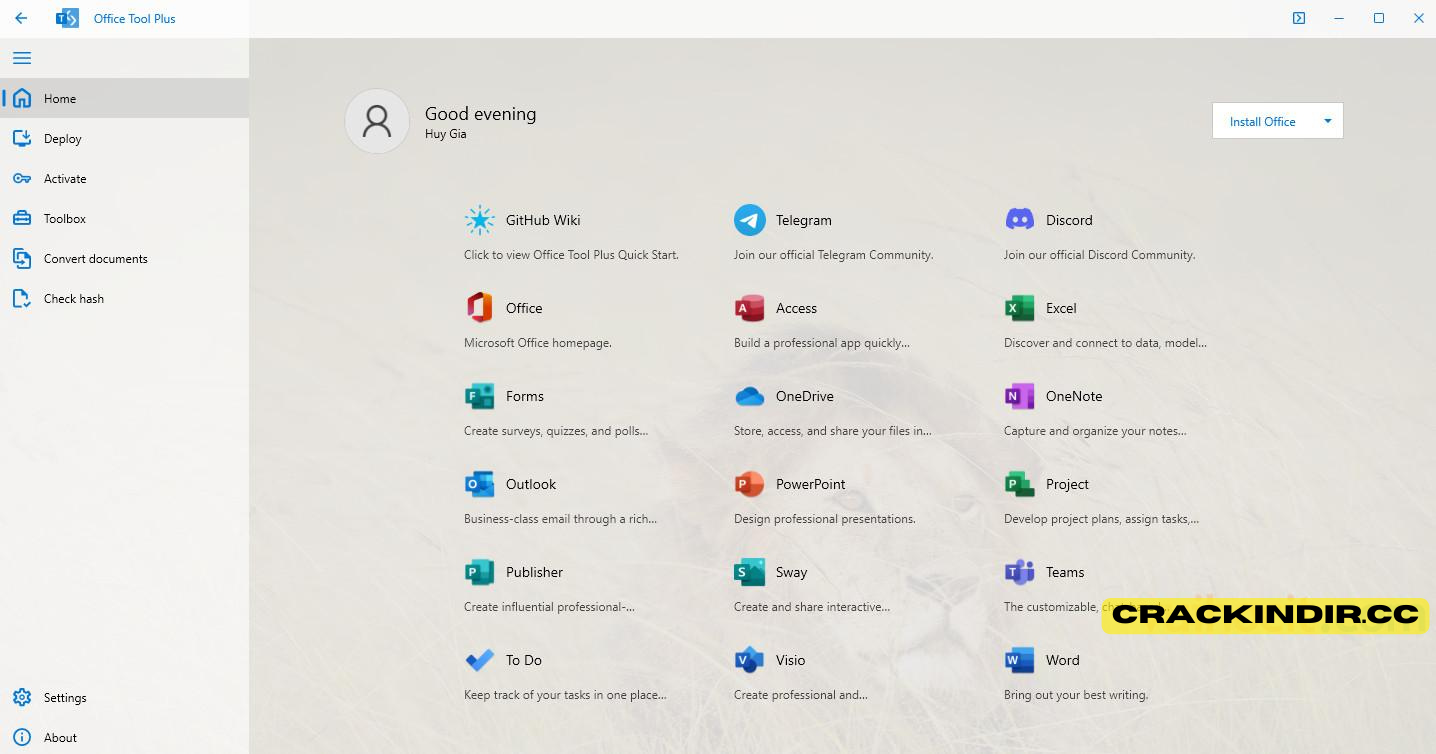Image resolution: width=1436 pixels, height=754 pixels.
Task: Click the Discord link title
Action: (1069, 220)
